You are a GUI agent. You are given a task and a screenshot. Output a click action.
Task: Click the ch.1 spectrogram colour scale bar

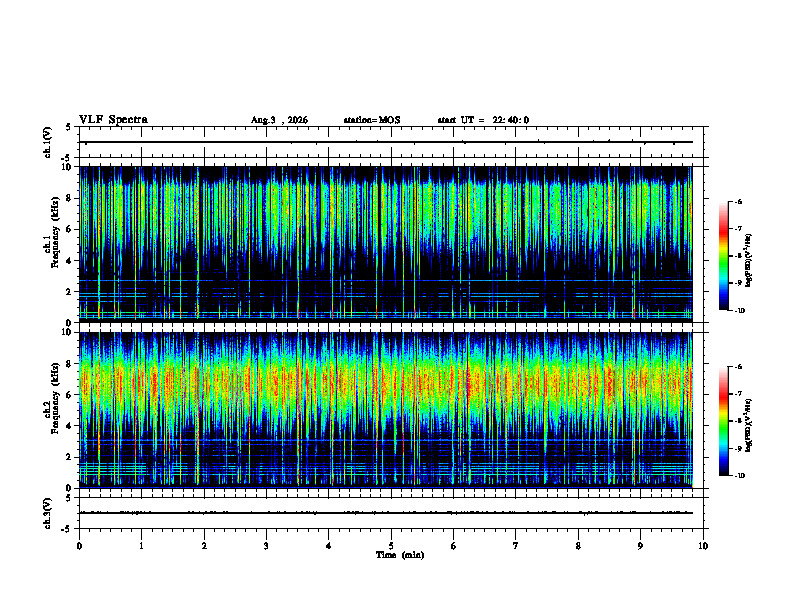pos(724,256)
